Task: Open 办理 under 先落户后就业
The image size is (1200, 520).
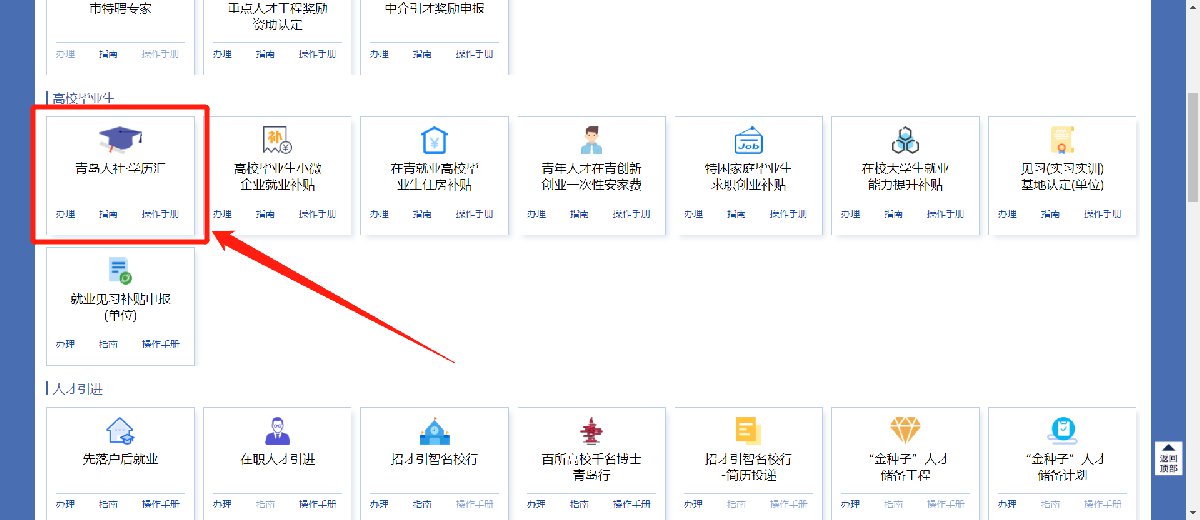Action: 66,503
